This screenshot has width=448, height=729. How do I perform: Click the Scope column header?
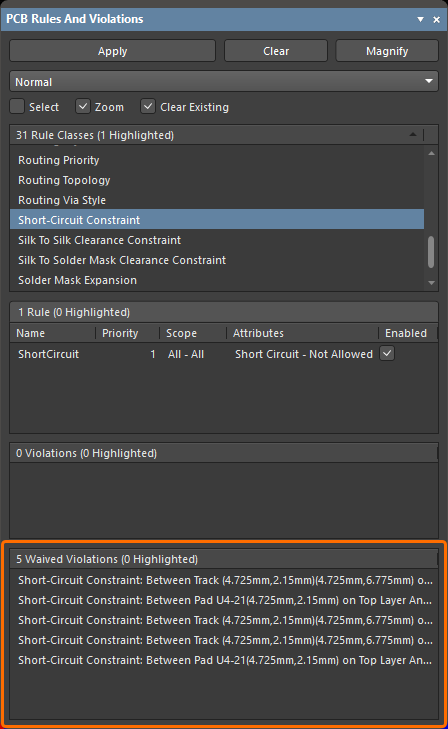[193, 333]
